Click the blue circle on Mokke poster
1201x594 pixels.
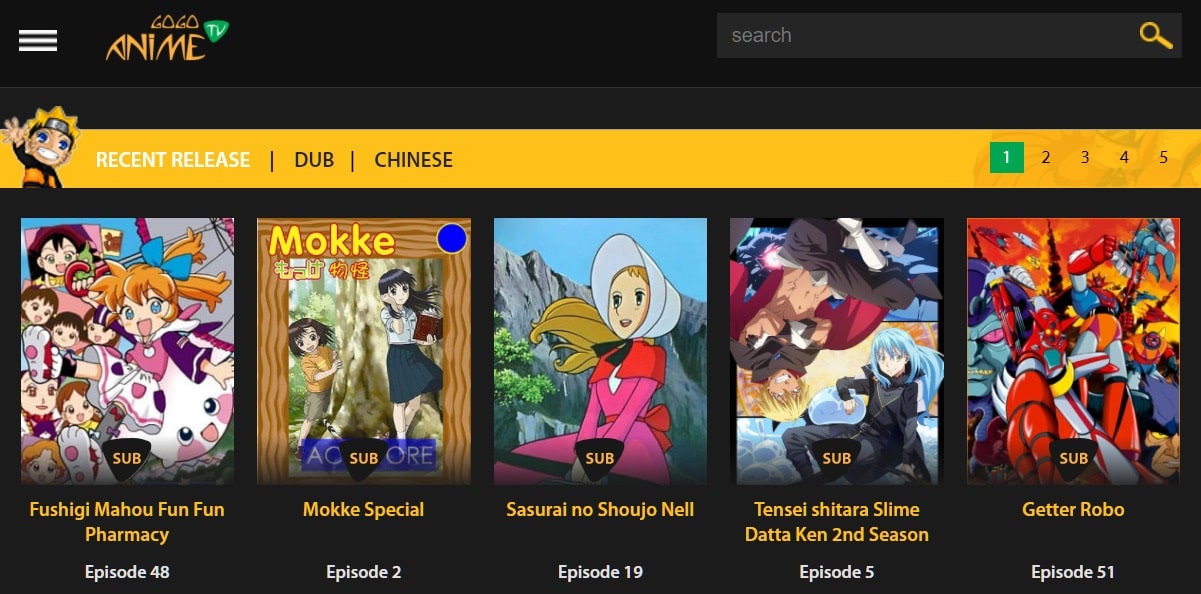452,238
